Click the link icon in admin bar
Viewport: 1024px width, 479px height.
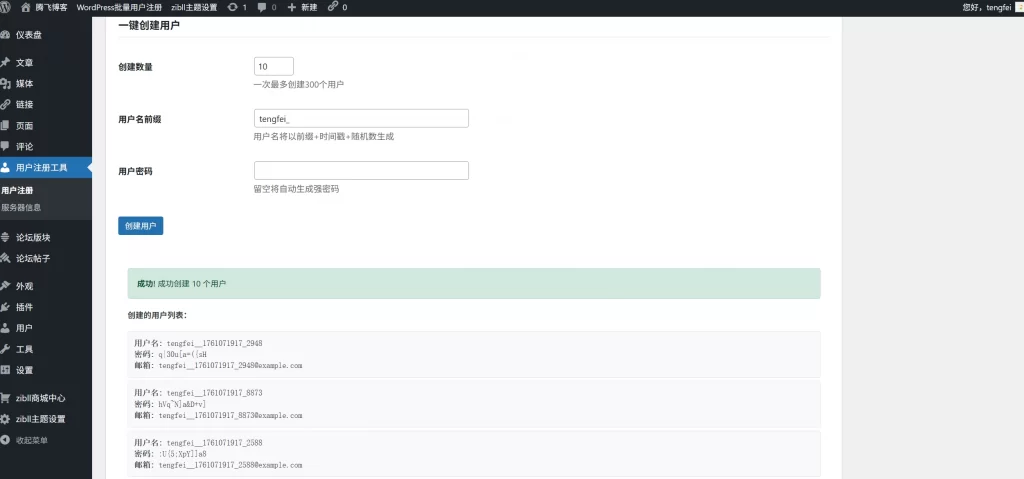tap(337, 7)
